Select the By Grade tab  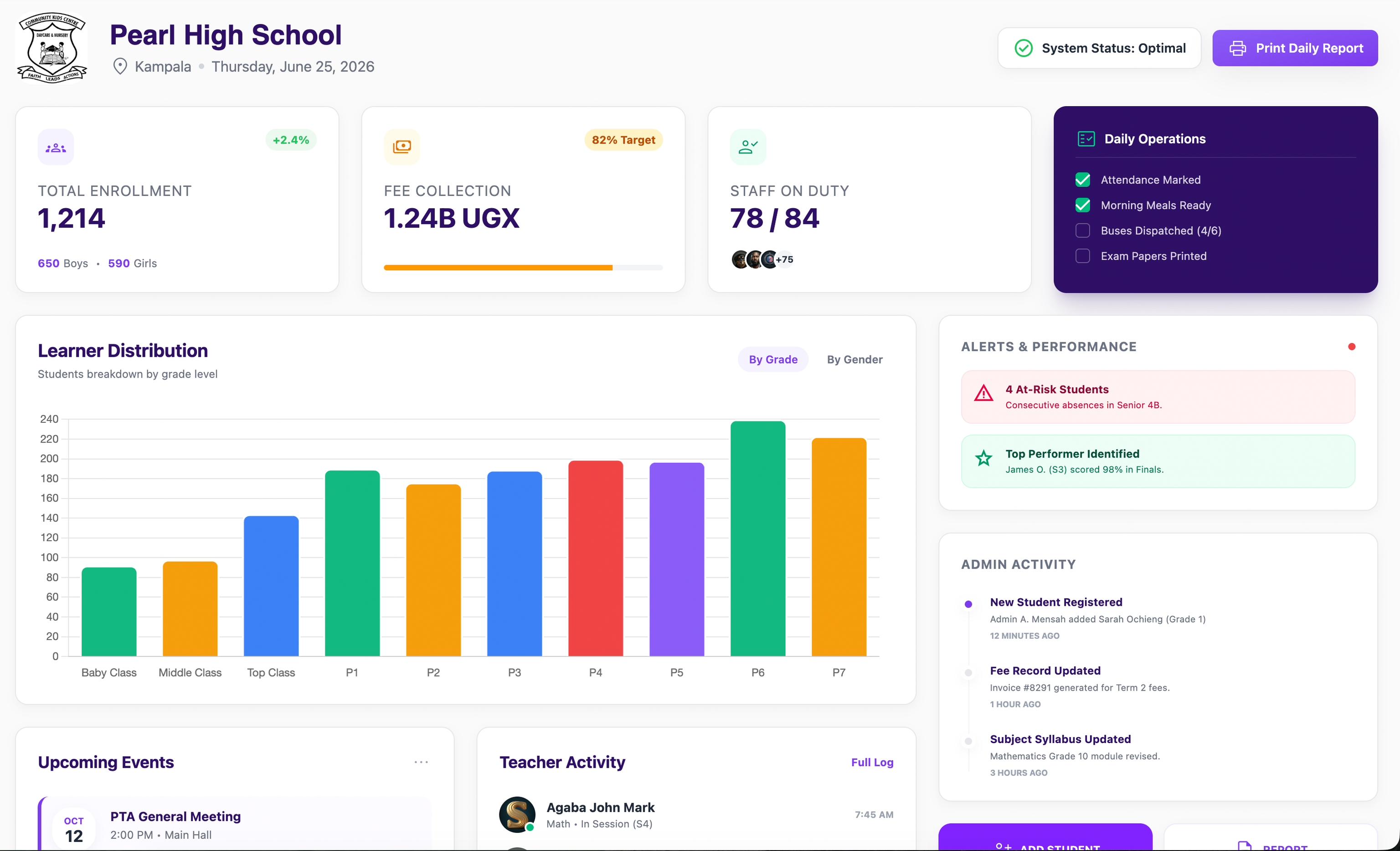coord(773,359)
